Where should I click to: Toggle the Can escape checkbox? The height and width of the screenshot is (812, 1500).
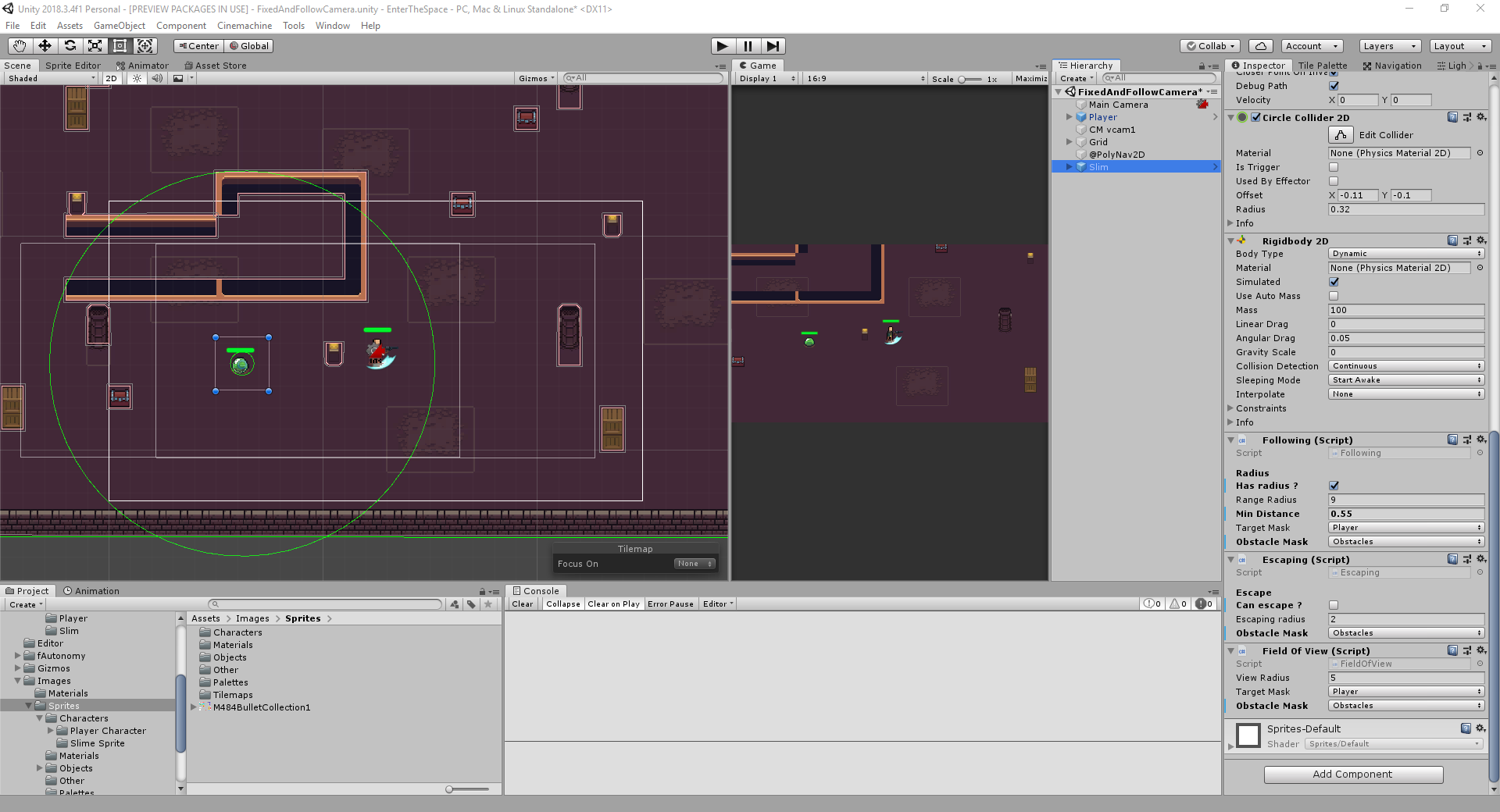click(x=1334, y=605)
